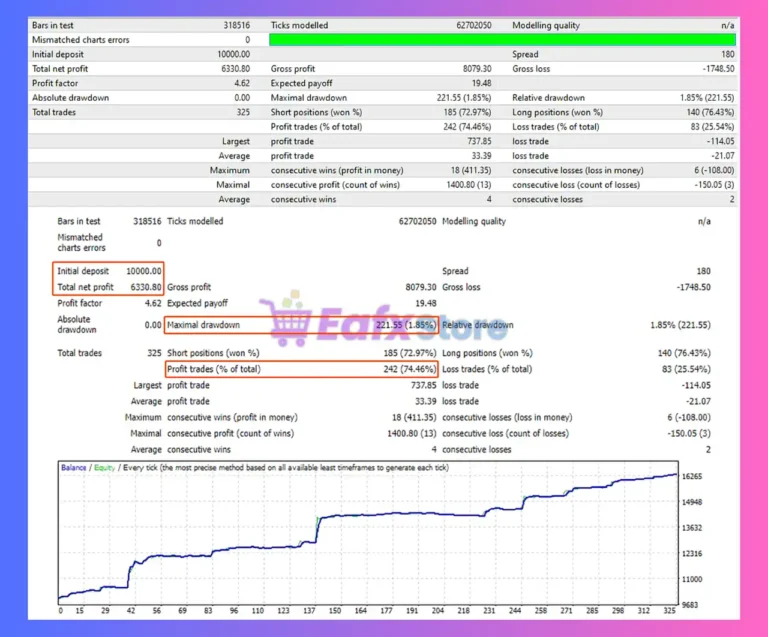Screen dimensions: 768x637
Task: Click the Balance legend label in the chart
Action: [x=73, y=468]
